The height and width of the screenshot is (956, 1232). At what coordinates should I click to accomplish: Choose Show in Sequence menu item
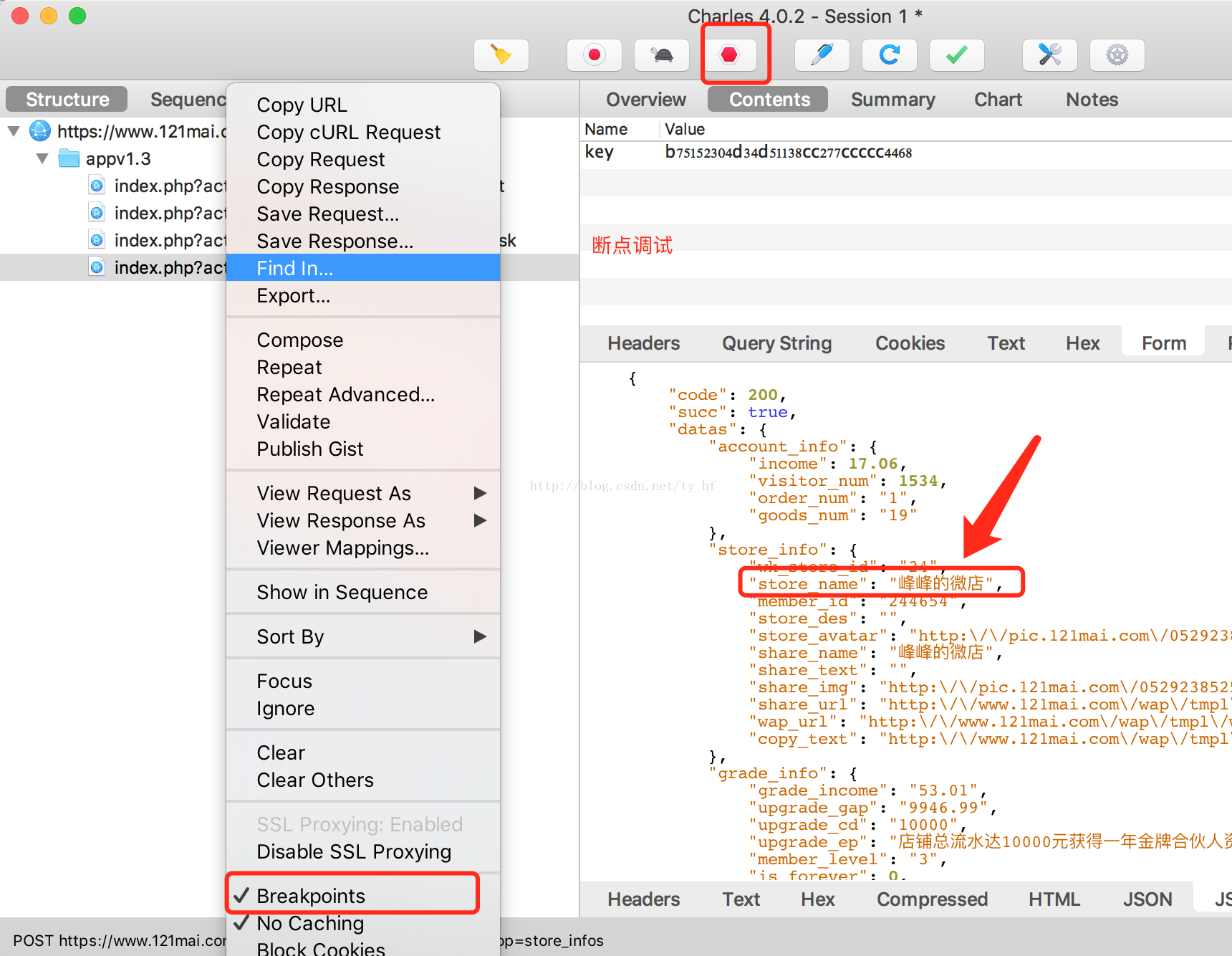point(363,592)
